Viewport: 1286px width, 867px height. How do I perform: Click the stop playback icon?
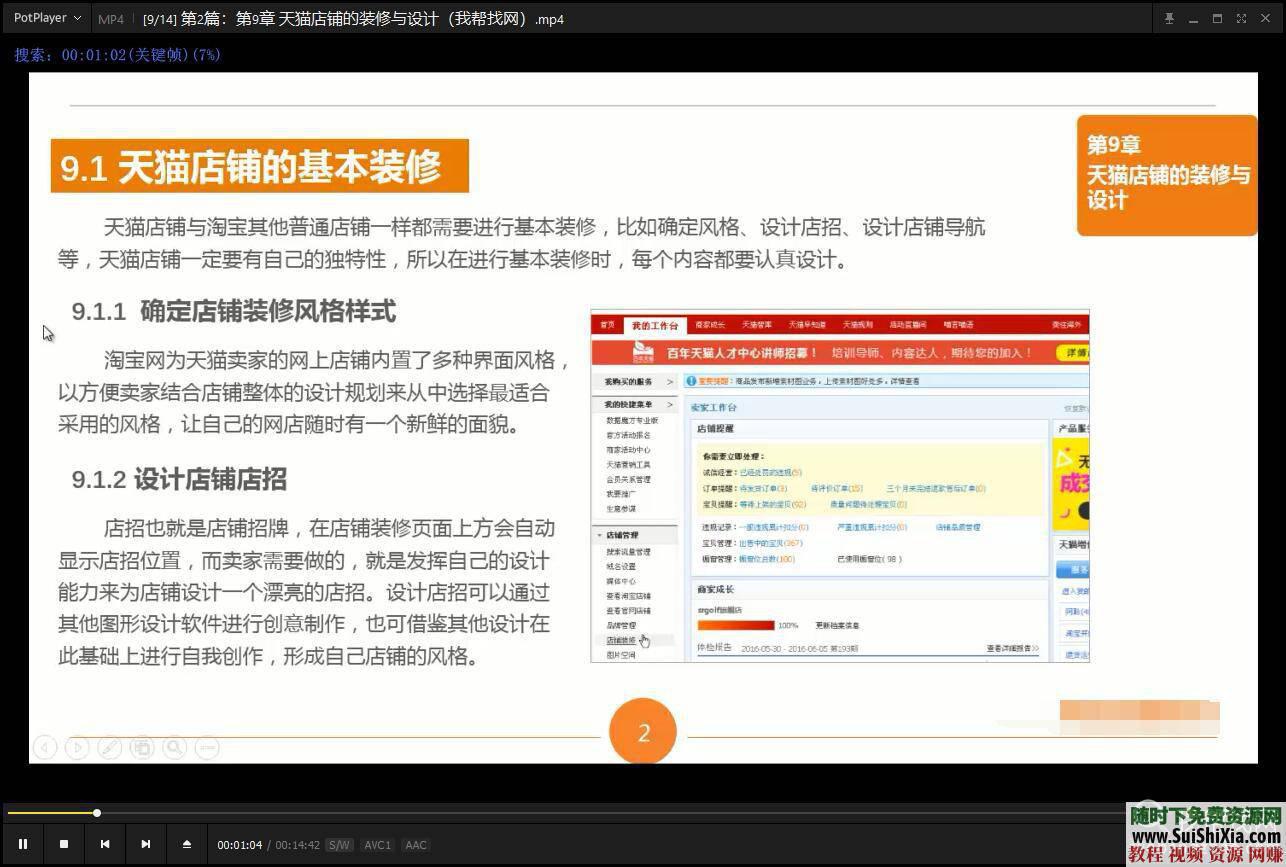[x=63, y=845]
